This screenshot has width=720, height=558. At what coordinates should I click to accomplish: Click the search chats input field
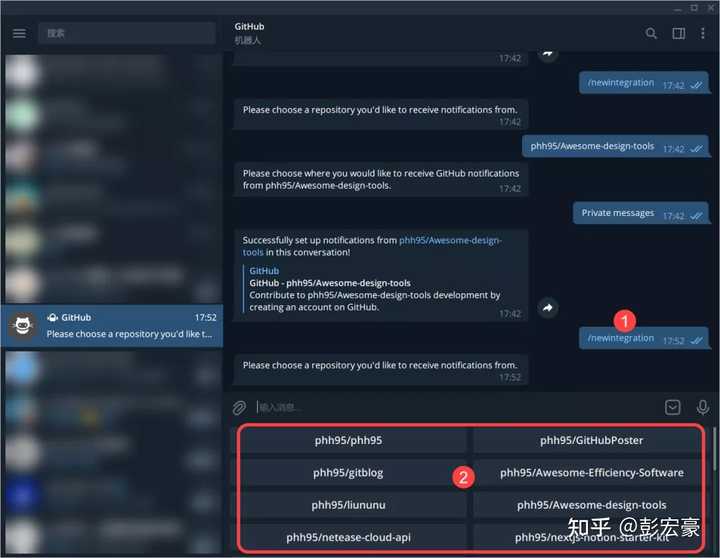click(127, 33)
